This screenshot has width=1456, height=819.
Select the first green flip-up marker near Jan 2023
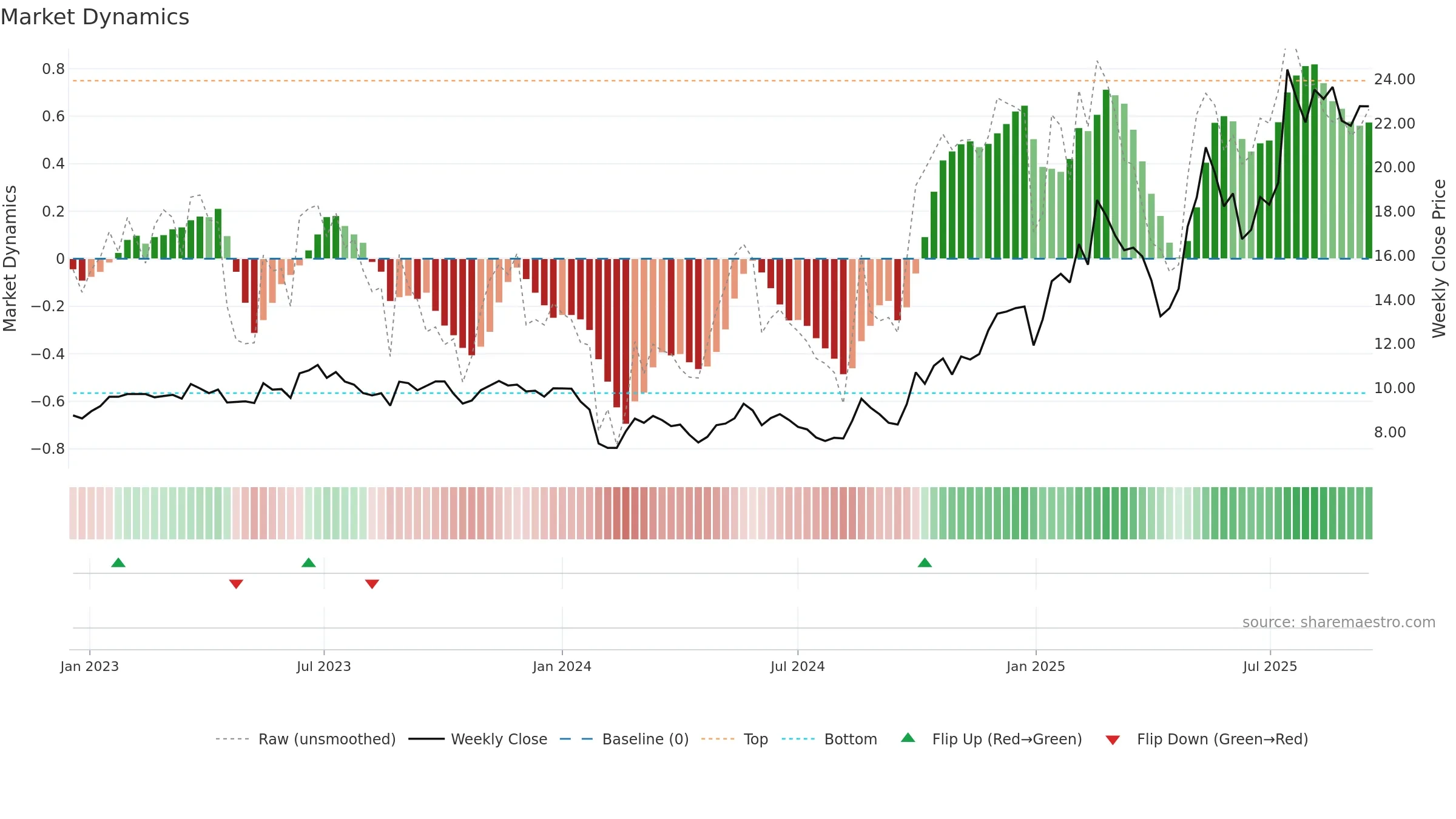(x=118, y=562)
